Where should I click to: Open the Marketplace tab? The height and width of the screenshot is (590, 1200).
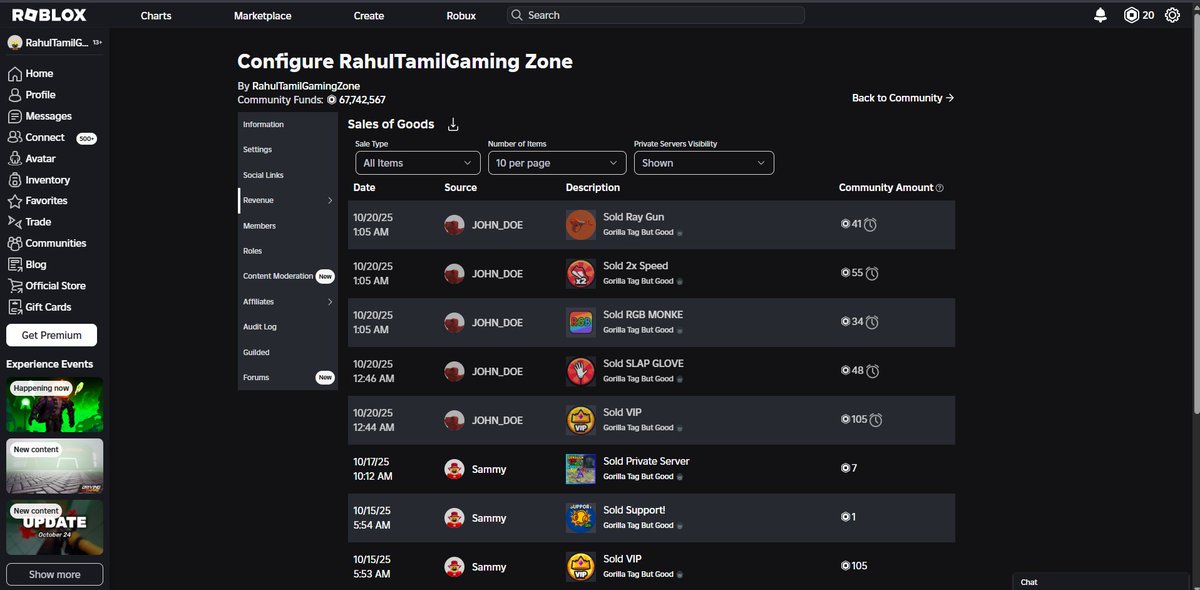pyautogui.click(x=263, y=16)
